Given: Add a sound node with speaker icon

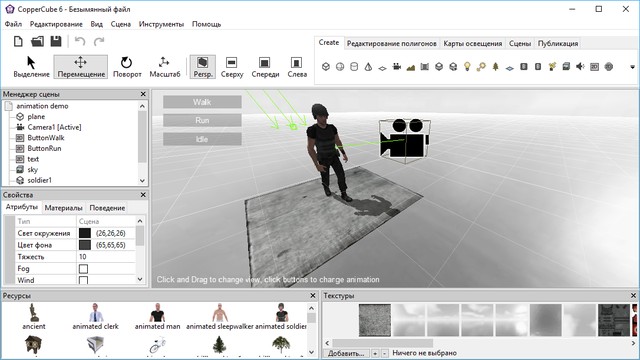Looking at the screenshot, I should tap(580, 67).
